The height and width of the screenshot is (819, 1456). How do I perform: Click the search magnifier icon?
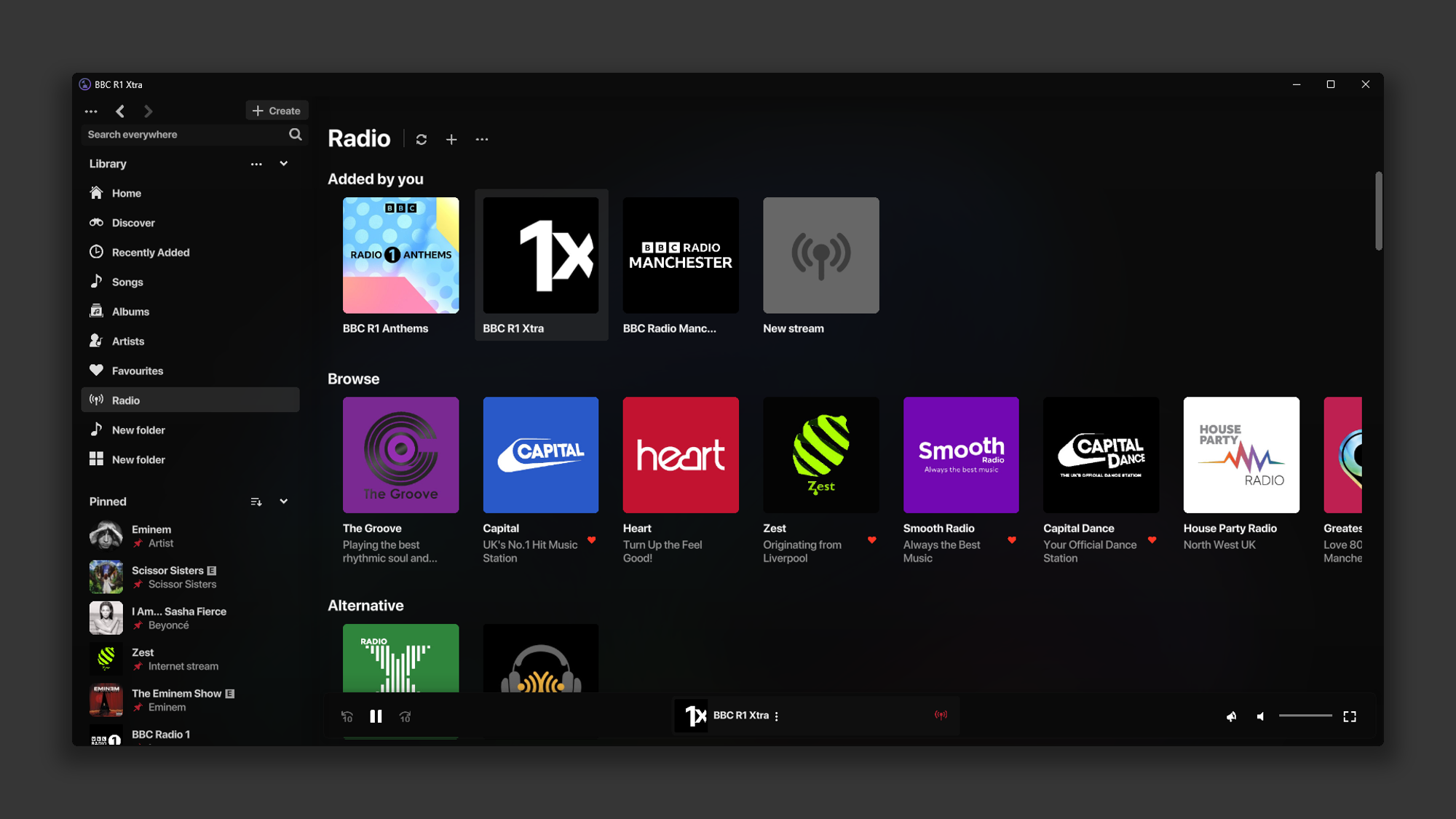click(295, 135)
